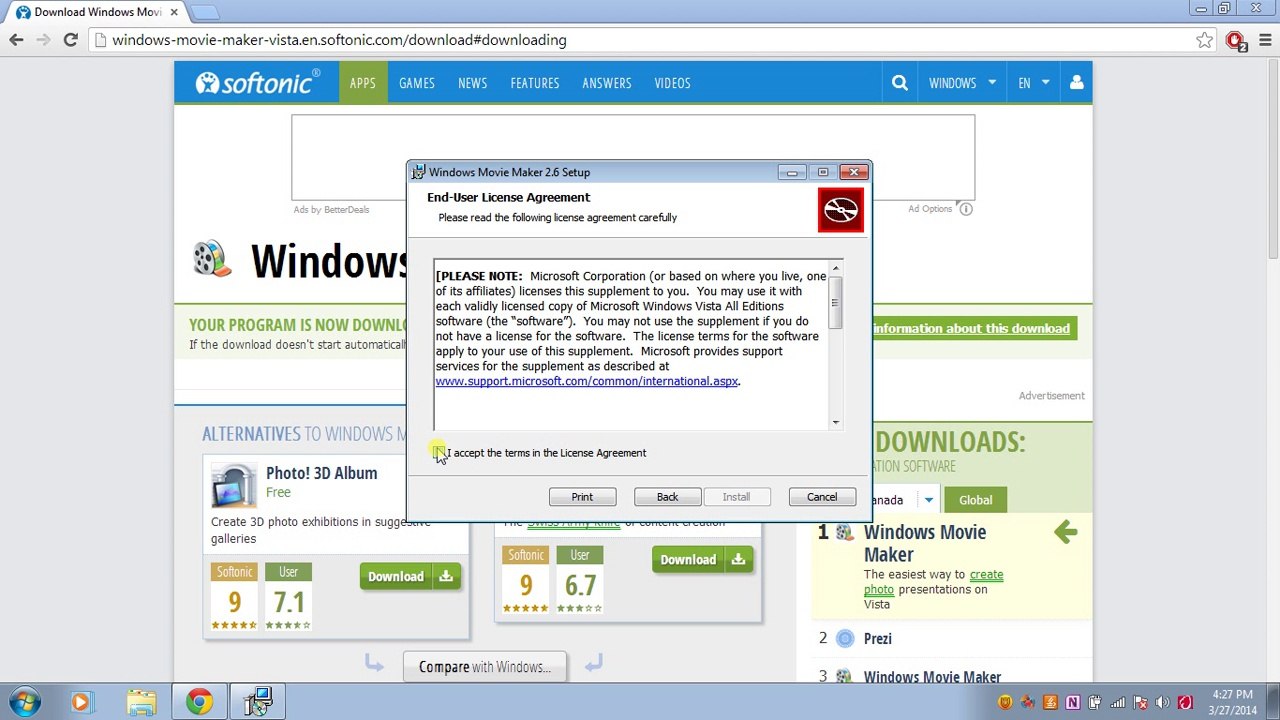1280x720 pixels.
Task: Close the Download Windows Movie Maker tab
Action: coord(174,12)
